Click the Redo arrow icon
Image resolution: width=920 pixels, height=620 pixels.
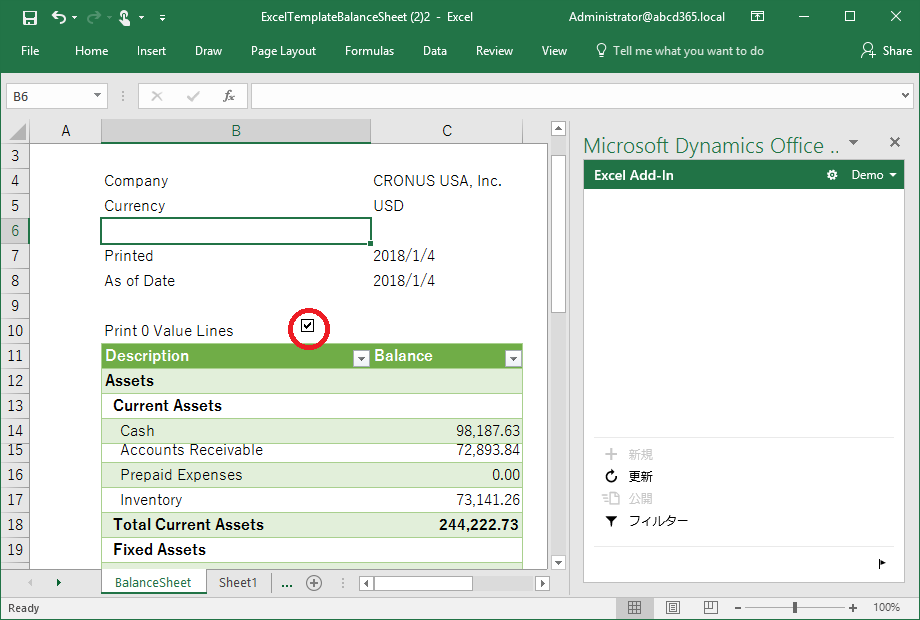93,17
